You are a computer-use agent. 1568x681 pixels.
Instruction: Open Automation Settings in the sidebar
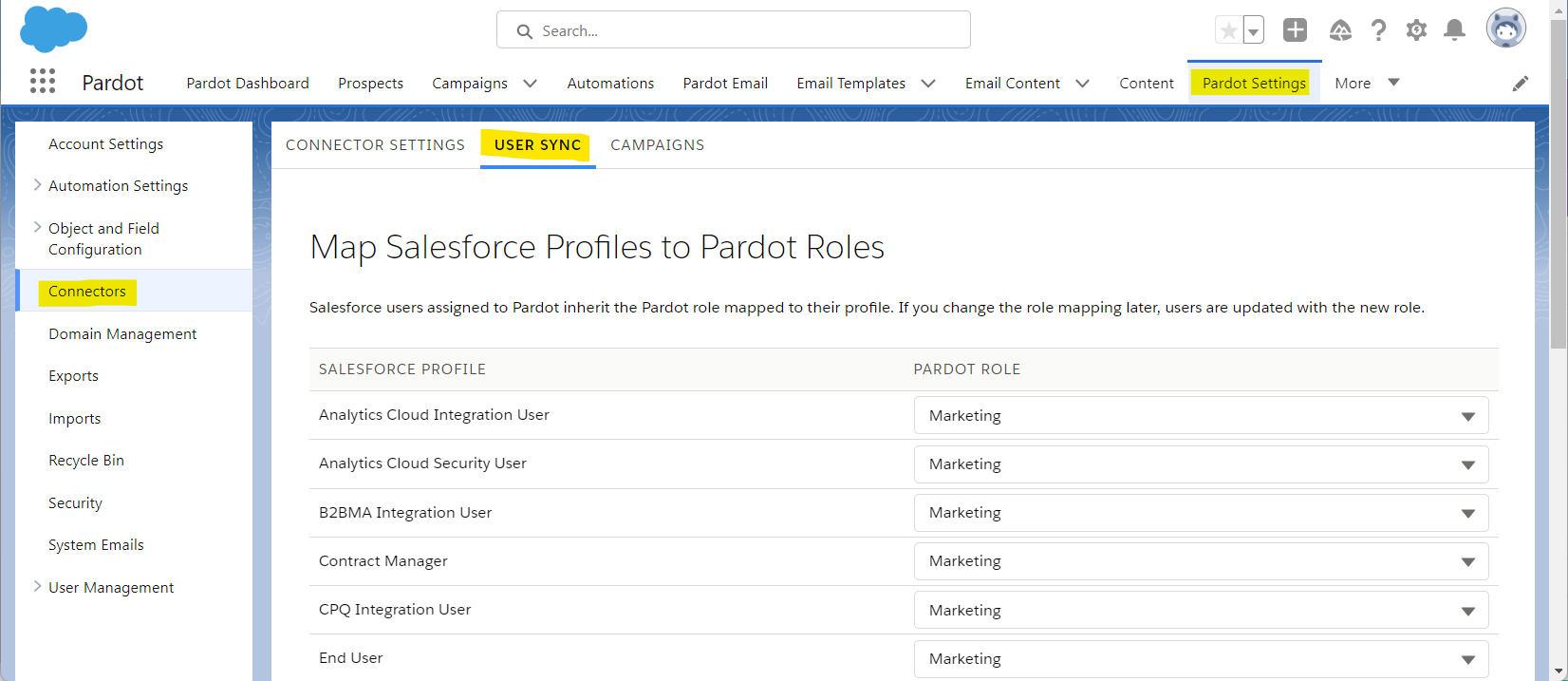(x=119, y=186)
